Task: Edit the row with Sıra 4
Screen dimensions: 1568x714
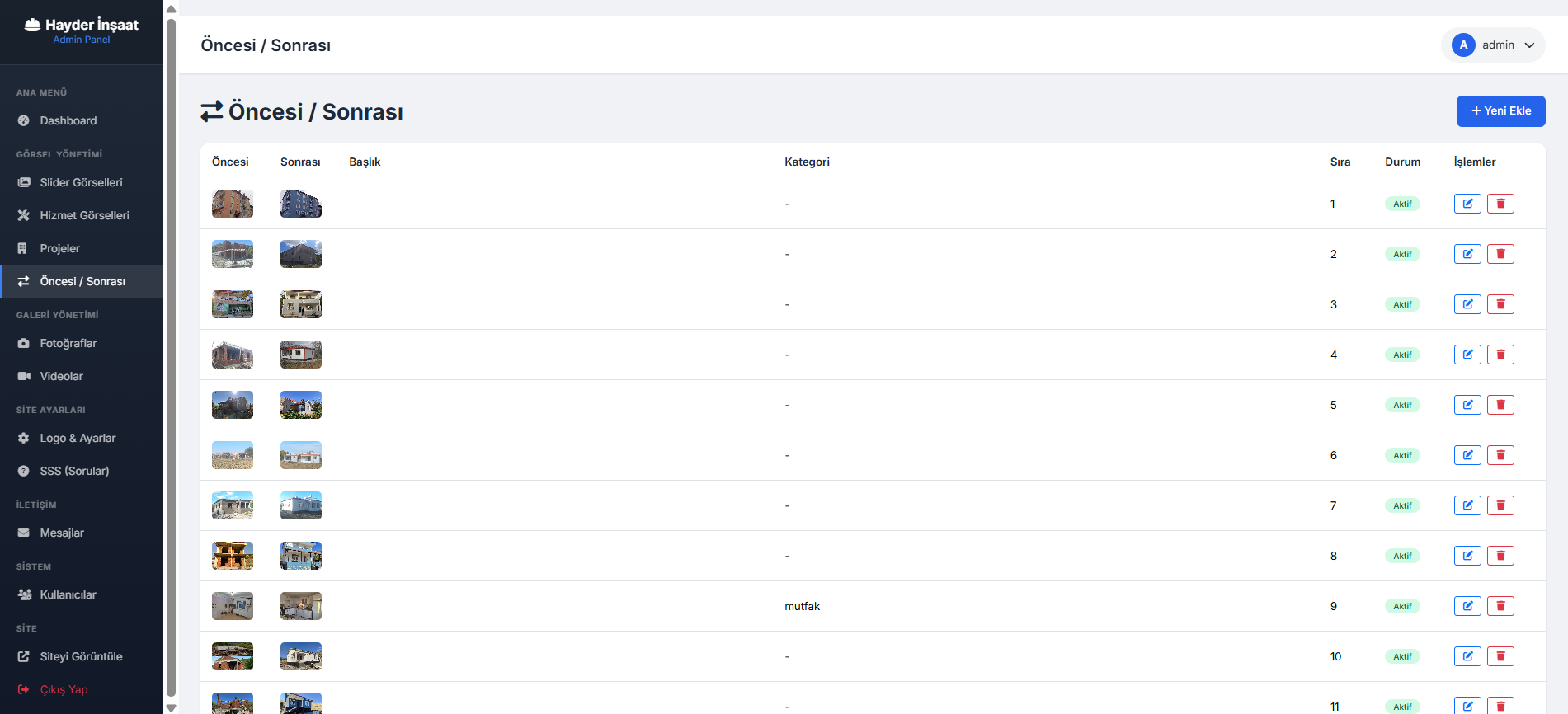Action: (x=1467, y=355)
